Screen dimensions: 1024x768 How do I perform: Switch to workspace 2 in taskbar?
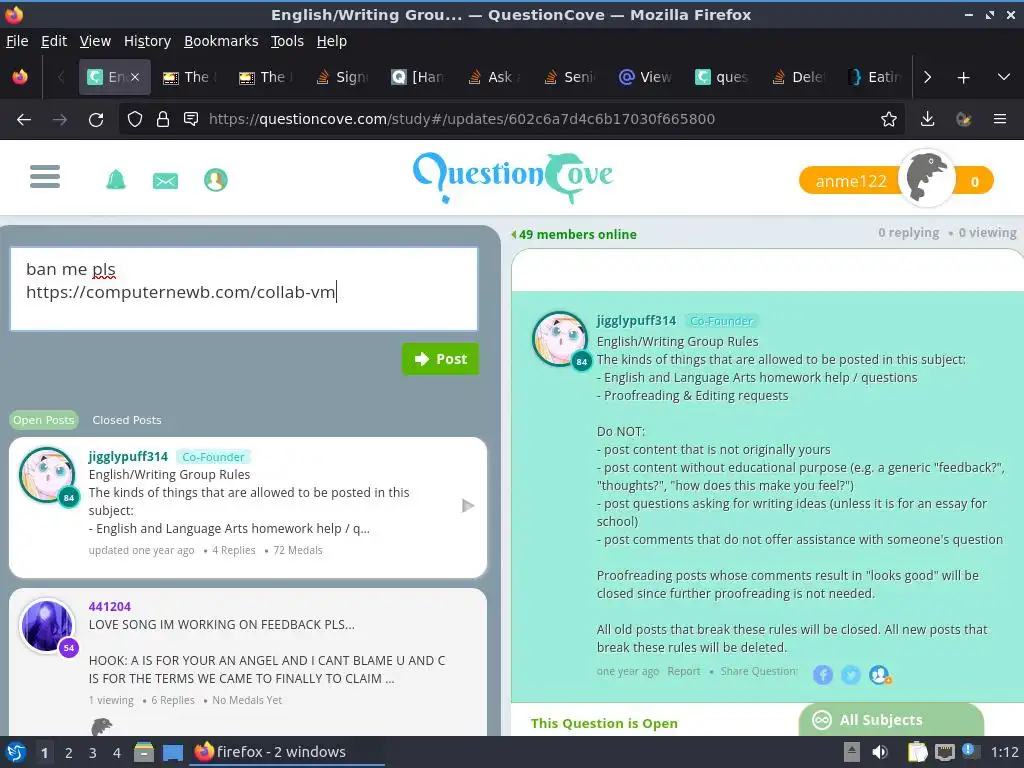[x=69, y=753]
